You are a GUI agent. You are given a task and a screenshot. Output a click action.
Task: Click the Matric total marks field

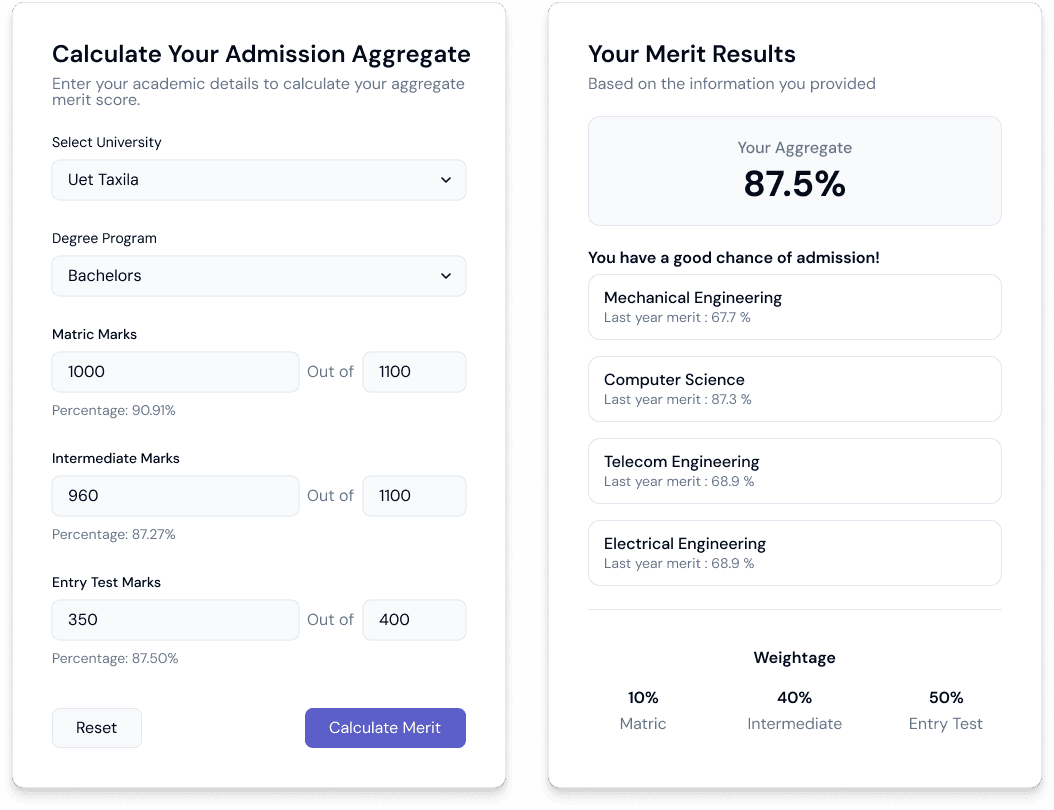point(414,372)
